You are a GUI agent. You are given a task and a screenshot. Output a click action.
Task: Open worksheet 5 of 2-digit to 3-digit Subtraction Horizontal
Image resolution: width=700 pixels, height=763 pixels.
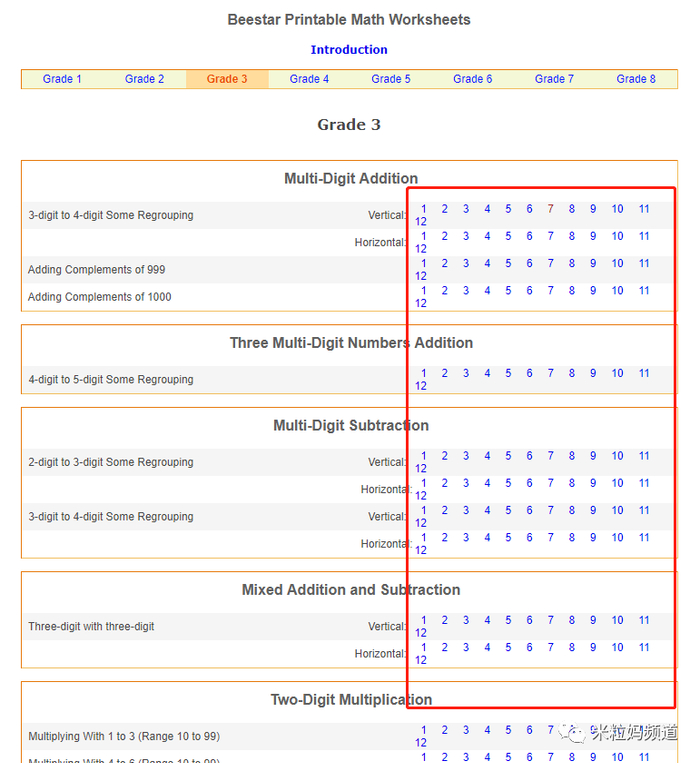click(508, 483)
